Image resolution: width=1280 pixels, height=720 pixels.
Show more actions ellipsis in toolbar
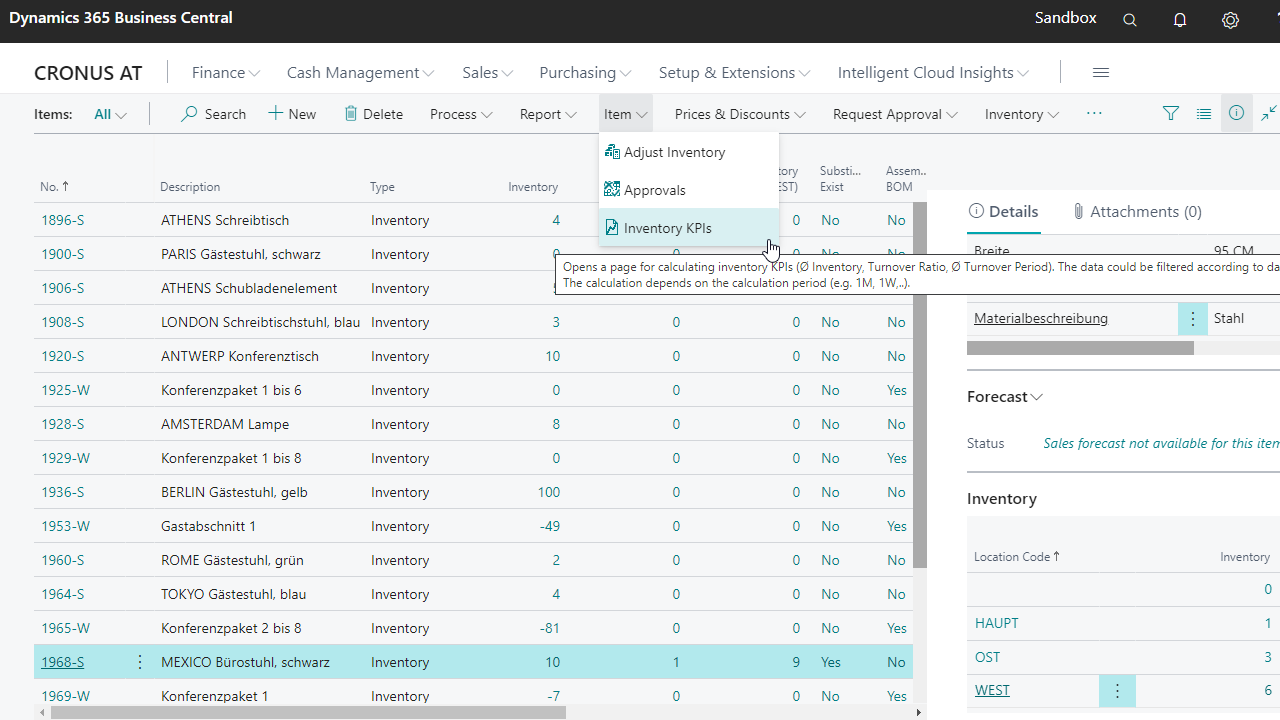click(x=1094, y=114)
